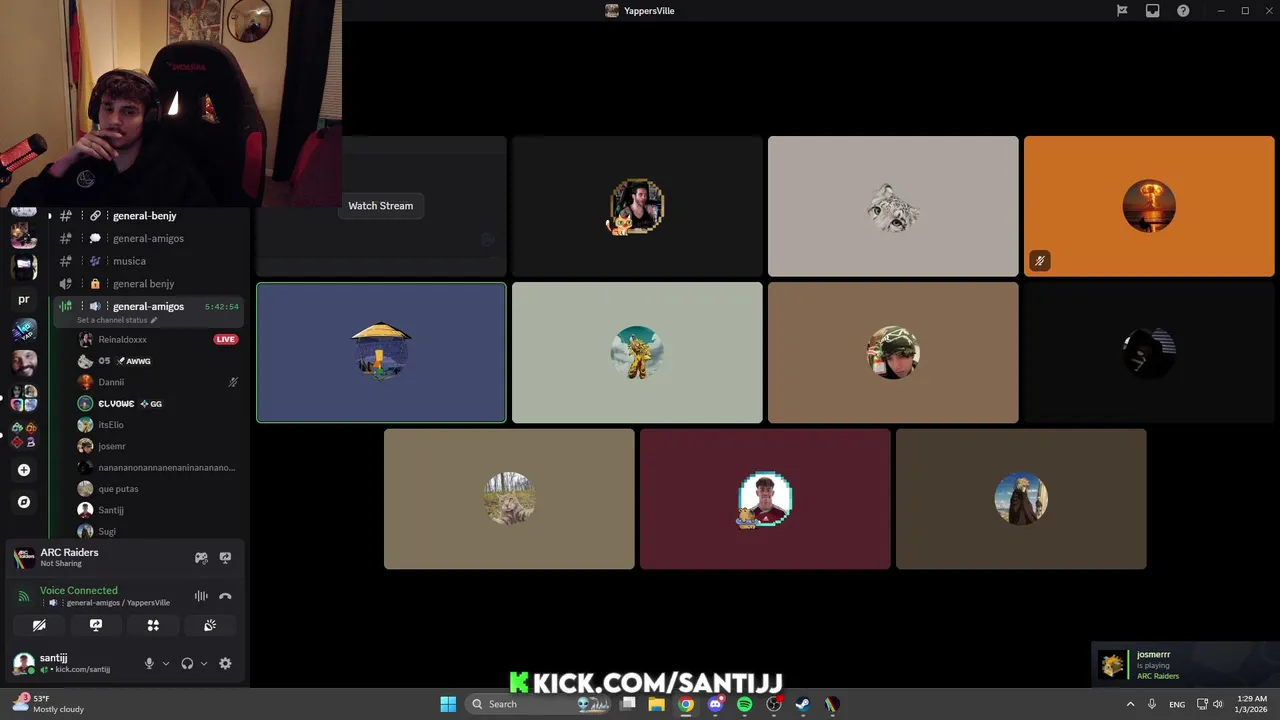Share your screen from voice controls row
Screen dimensions: 1280x720
tap(96, 625)
